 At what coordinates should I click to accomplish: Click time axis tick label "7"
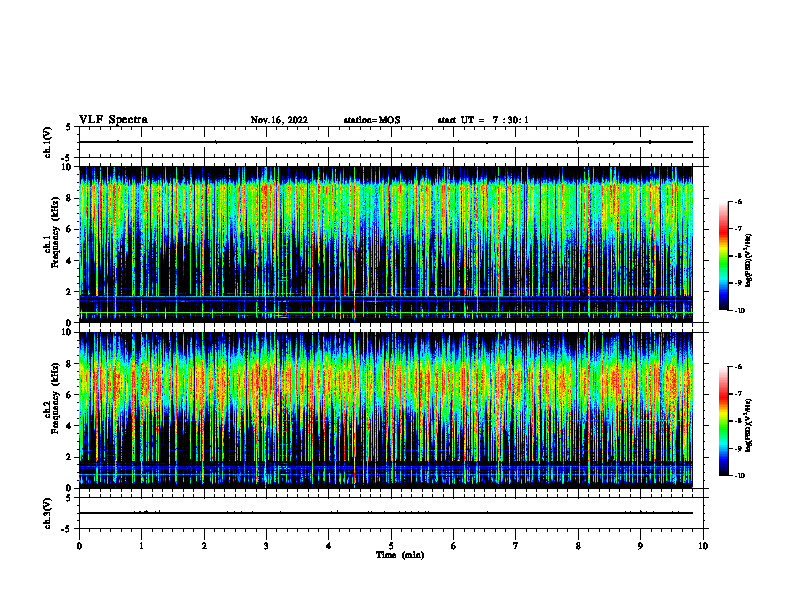point(516,546)
